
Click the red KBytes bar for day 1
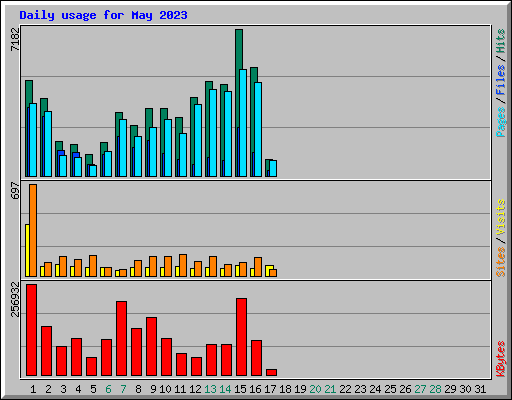31,330
